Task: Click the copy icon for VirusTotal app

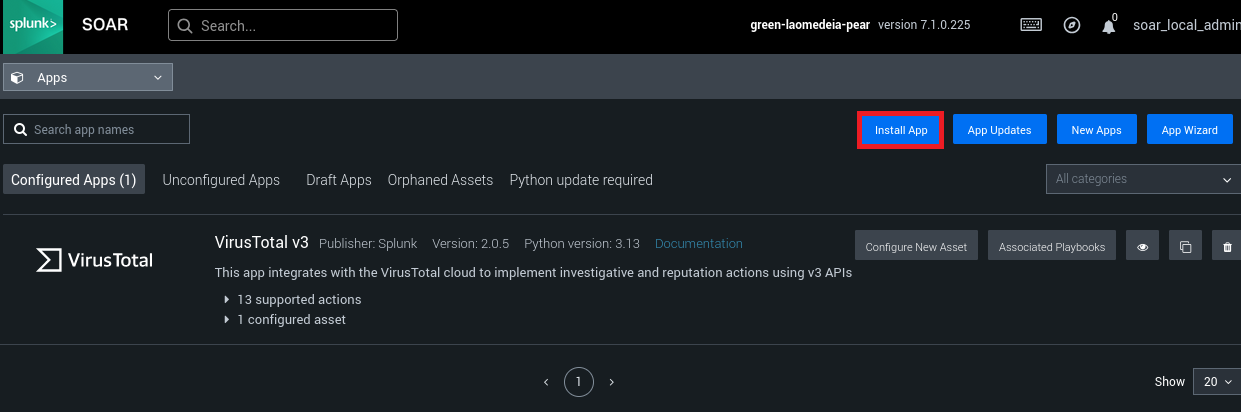Action: [x=1185, y=246]
